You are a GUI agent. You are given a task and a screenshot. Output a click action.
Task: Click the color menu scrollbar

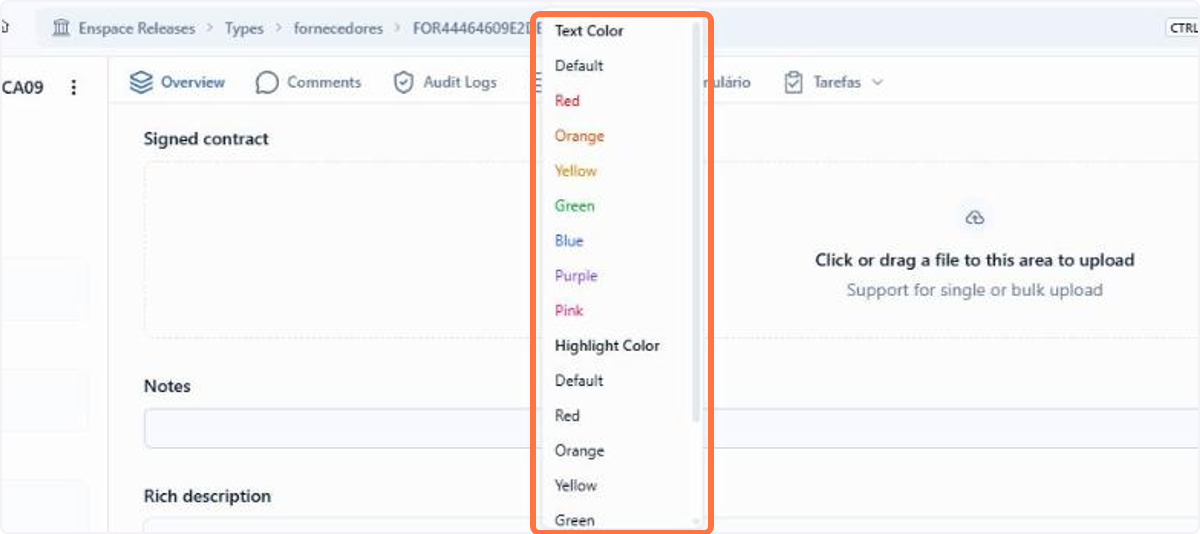pos(696,220)
